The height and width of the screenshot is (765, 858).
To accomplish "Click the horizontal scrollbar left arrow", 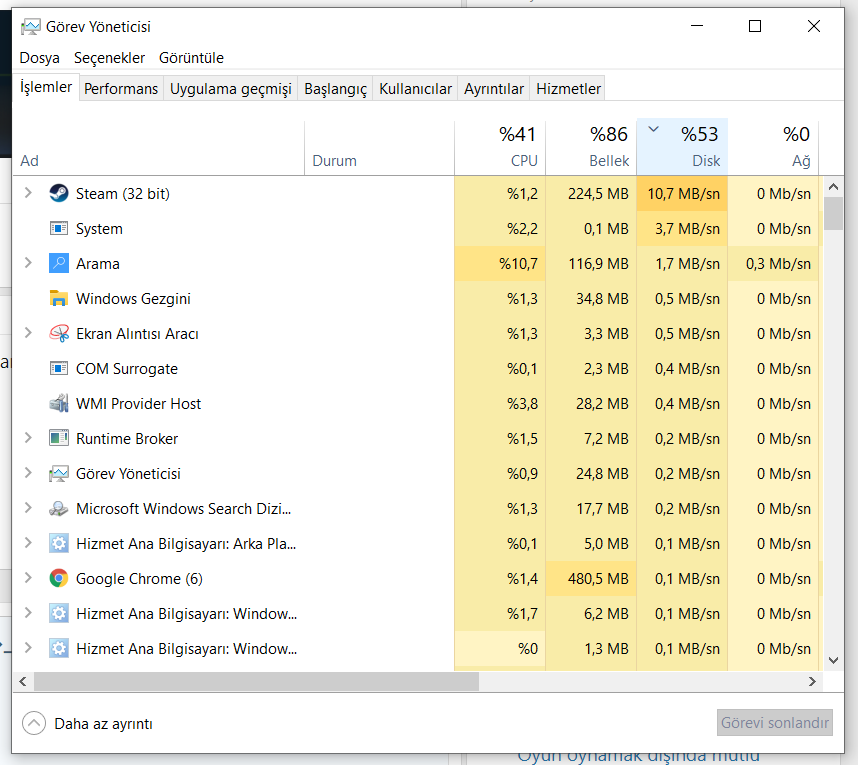I will click(x=22, y=681).
